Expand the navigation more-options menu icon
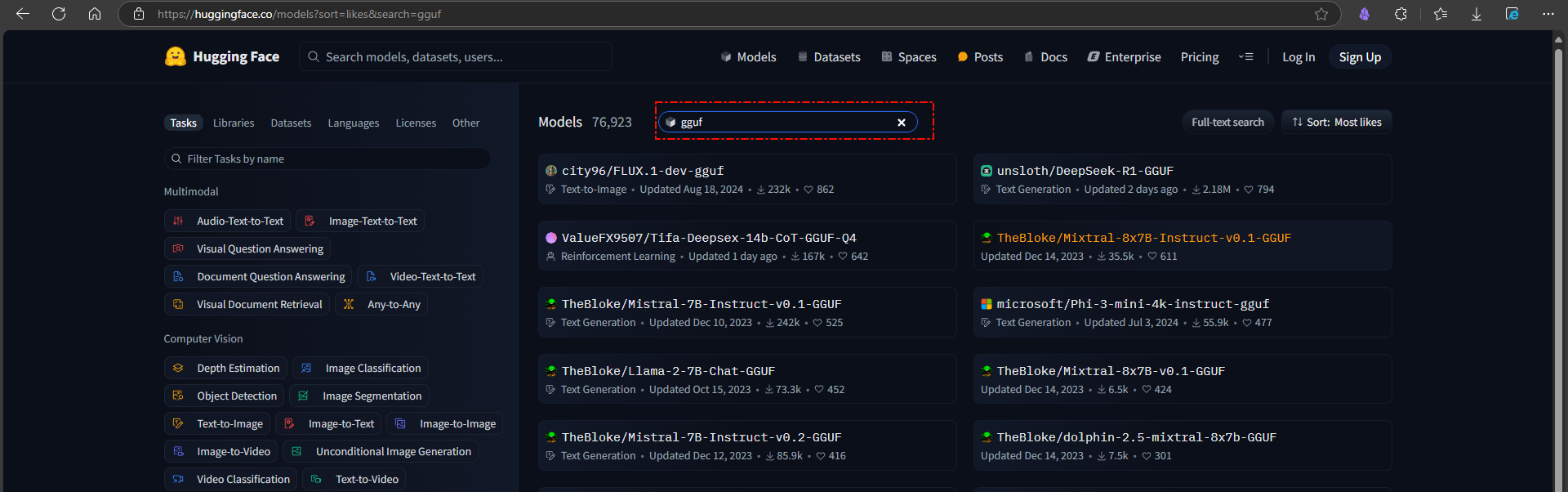The image size is (1568, 492). [1245, 57]
